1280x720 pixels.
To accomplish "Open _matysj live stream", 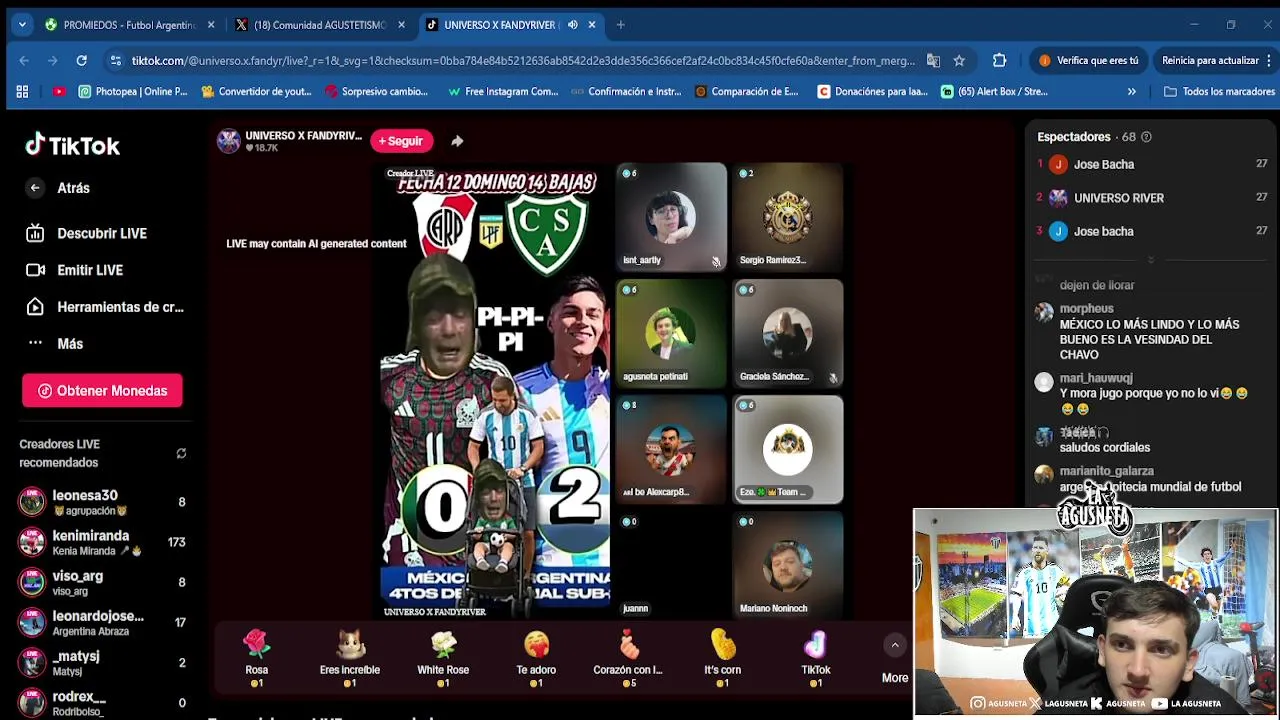I will (102, 662).
